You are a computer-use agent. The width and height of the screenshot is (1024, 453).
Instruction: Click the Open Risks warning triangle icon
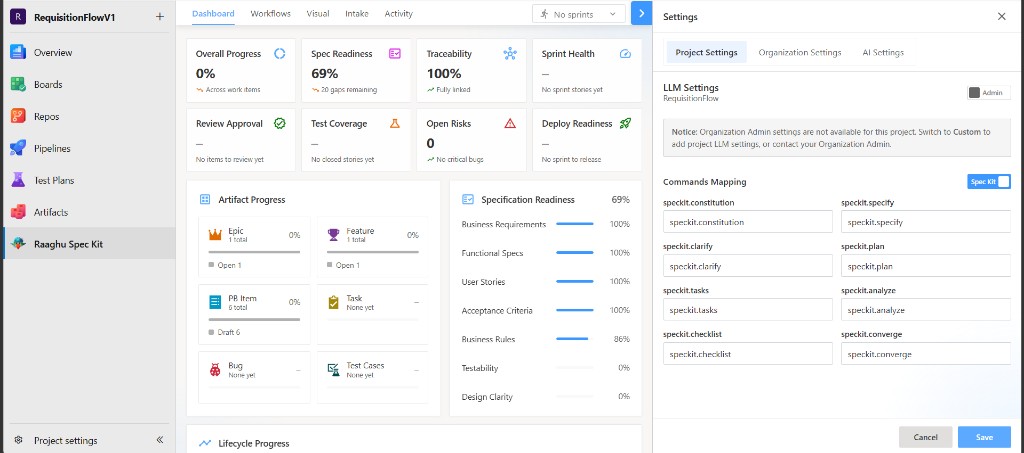coord(510,123)
